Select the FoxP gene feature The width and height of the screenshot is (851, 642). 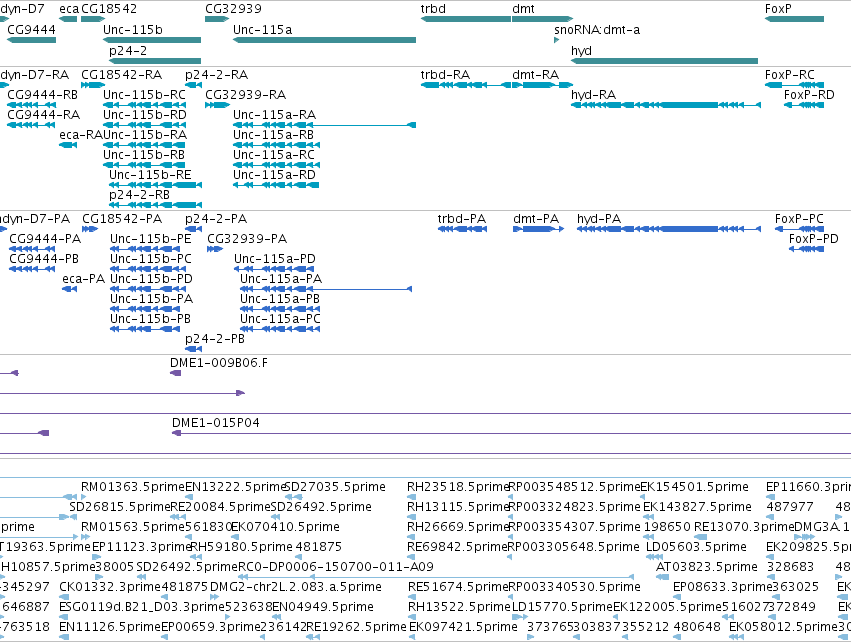coord(794,19)
